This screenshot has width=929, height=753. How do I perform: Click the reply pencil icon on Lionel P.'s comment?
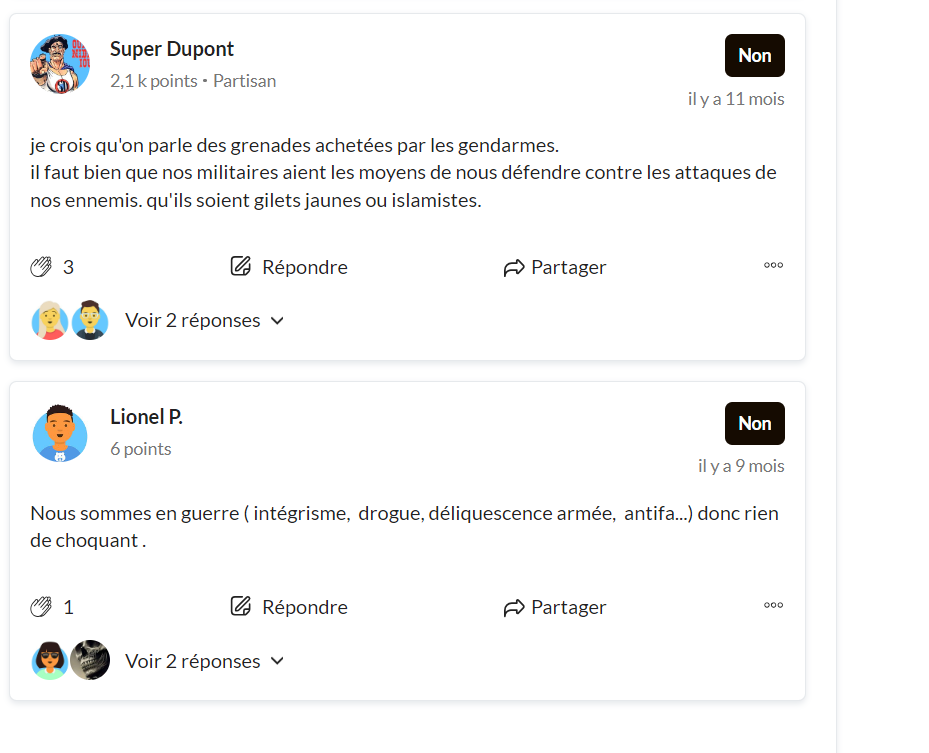(241, 606)
